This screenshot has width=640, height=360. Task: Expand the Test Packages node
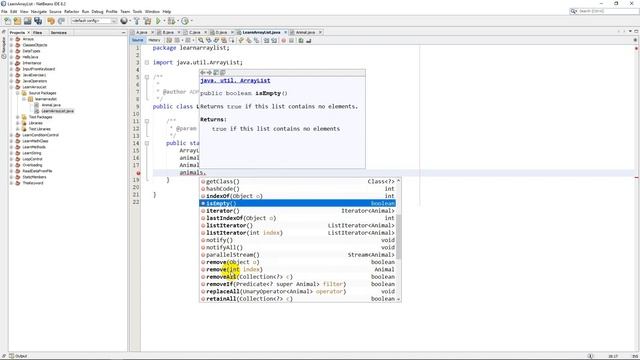pyautogui.click(x=18, y=117)
